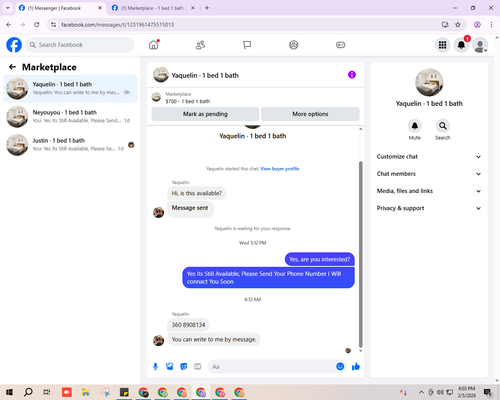Open File Explorer from the taskbar
The width and height of the screenshot is (500, 400).
click(86, 392)
